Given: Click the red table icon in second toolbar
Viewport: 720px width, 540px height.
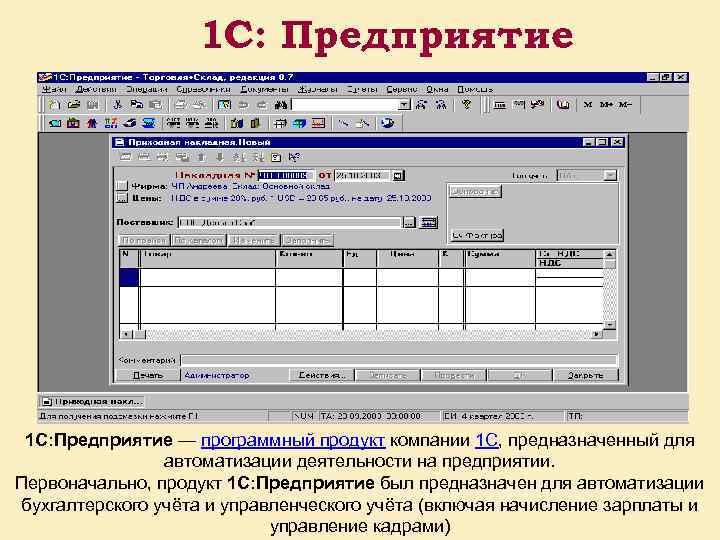Looking at the screenshot, I should (318, 123).
